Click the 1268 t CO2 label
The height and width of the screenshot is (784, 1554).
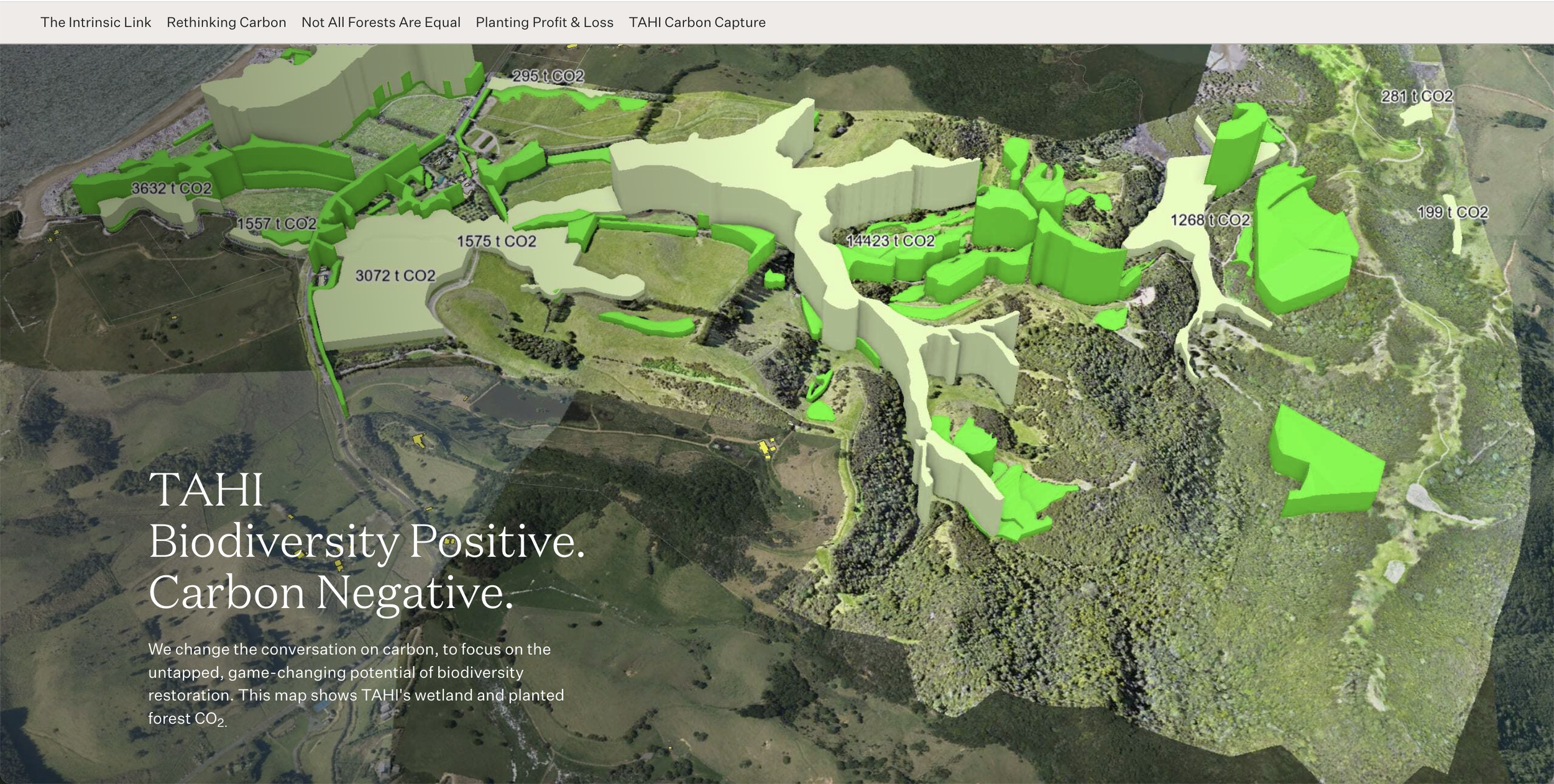[x=1210, y=220]
